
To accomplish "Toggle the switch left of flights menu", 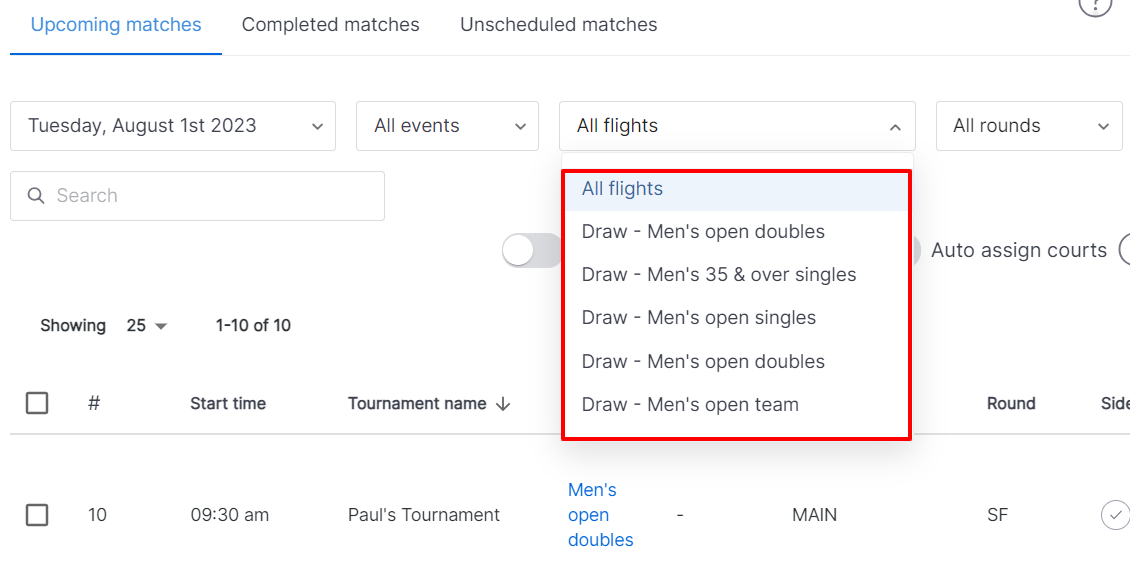I will click(532, 251).
